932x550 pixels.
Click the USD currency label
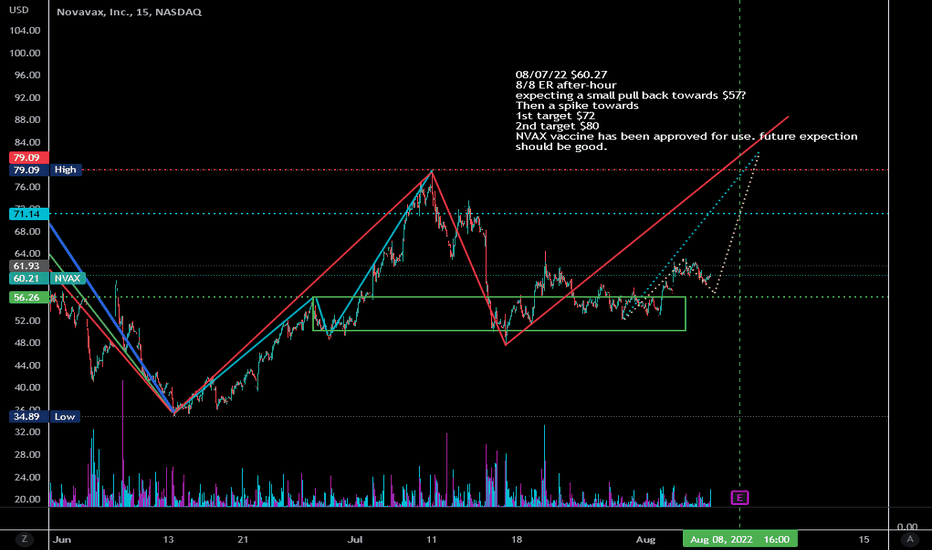(19, 10)
